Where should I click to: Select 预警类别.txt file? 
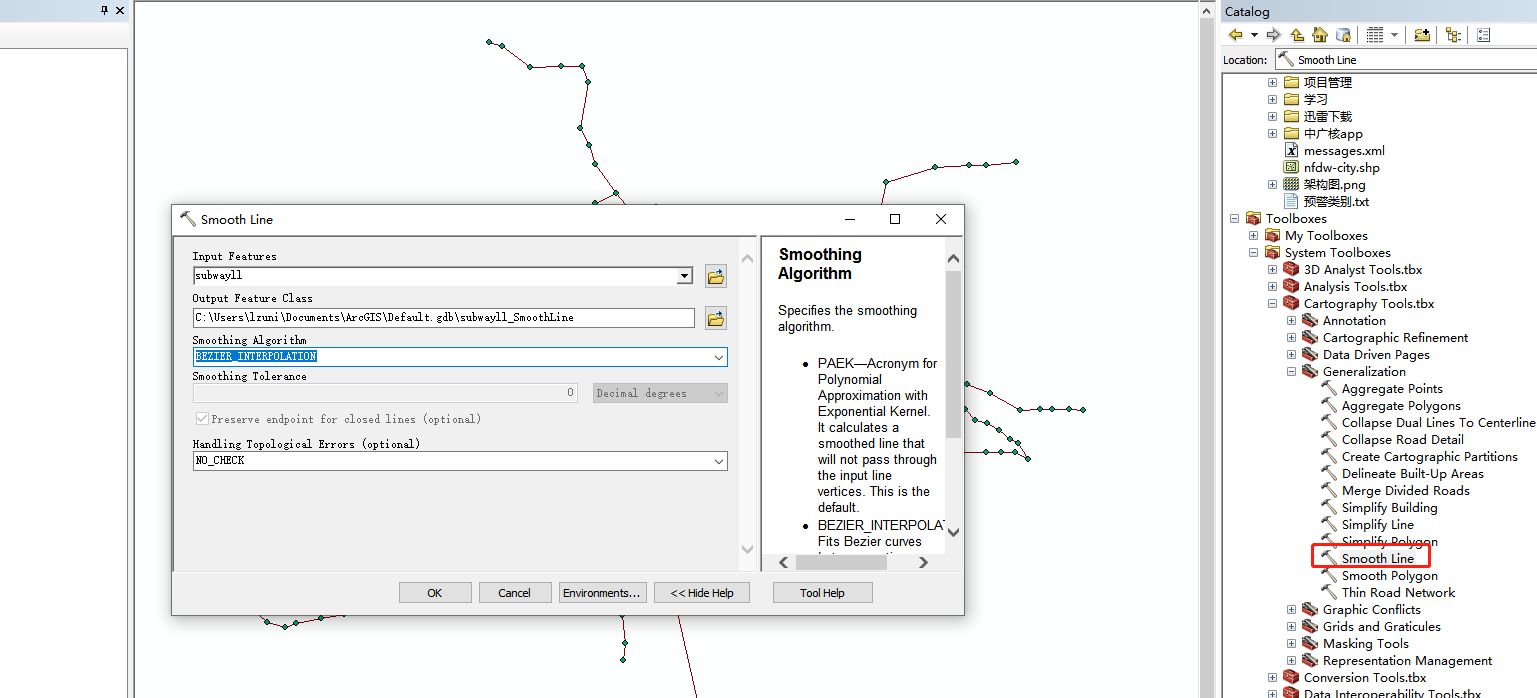(x=1336, y=201)
